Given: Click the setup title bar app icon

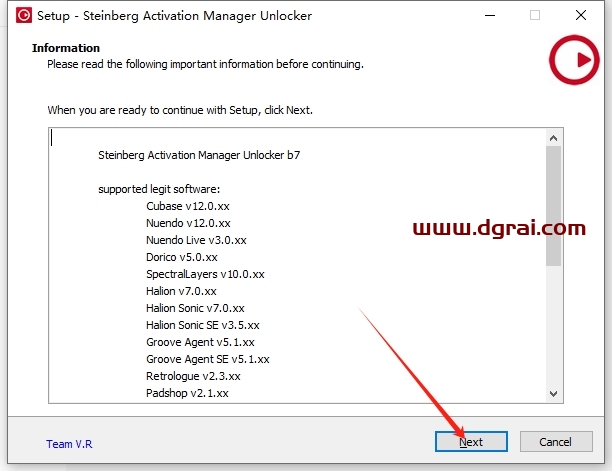Looking at the screenshot, I should (x=24, y=15).
